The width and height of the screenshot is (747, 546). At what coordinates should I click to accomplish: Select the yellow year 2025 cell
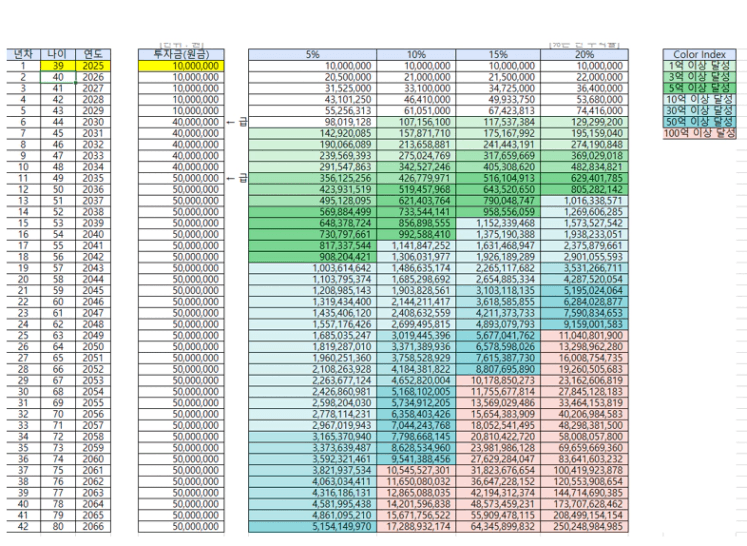(93, 66)
